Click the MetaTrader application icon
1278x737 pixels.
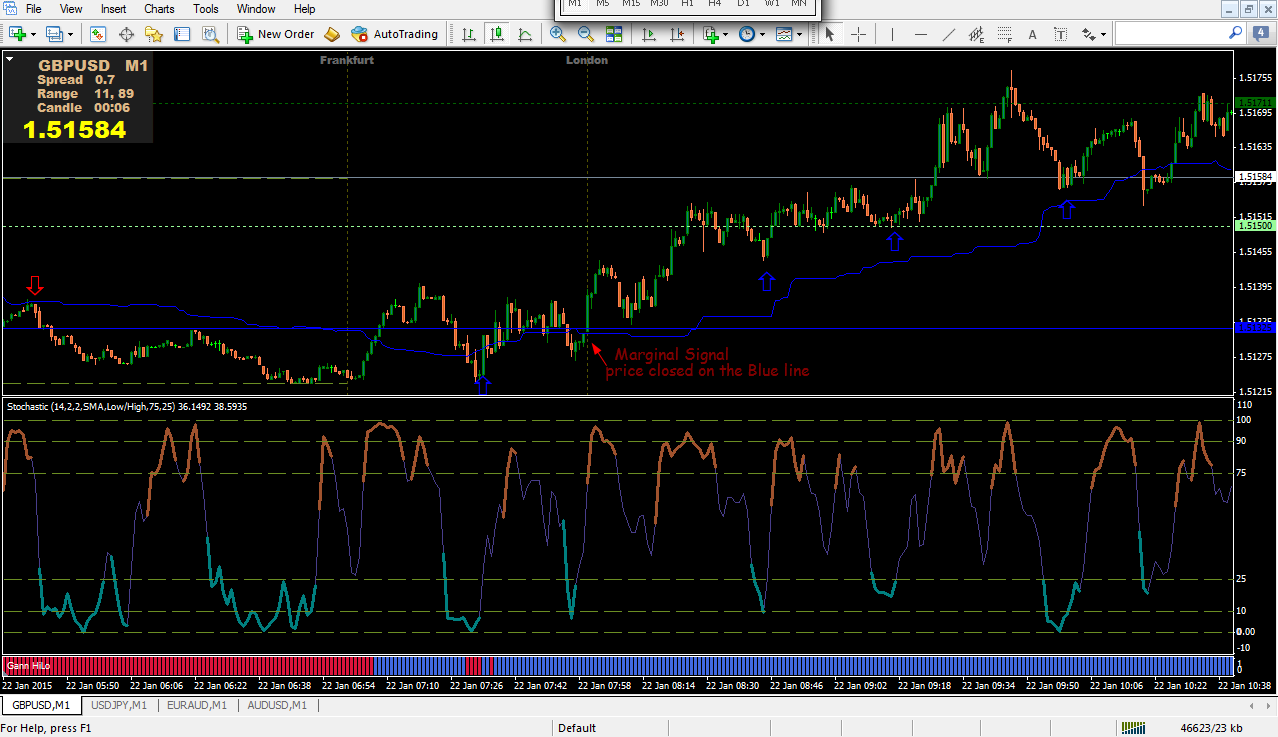[9, 9]
